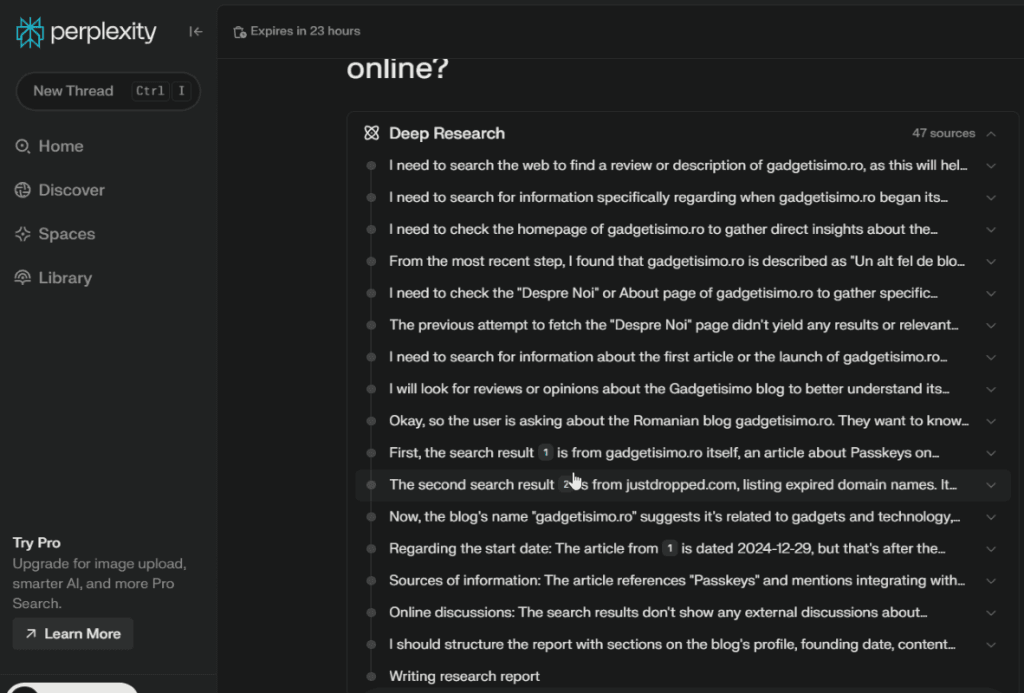The image size is (1024, 693).
Task: Expand step 'check the homepage of gadgetisimo.ro'
Action: [x=991, y=230]
